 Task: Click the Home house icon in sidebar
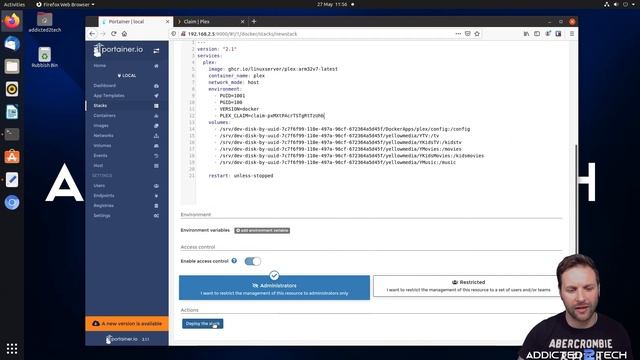(x=156, y=66)
